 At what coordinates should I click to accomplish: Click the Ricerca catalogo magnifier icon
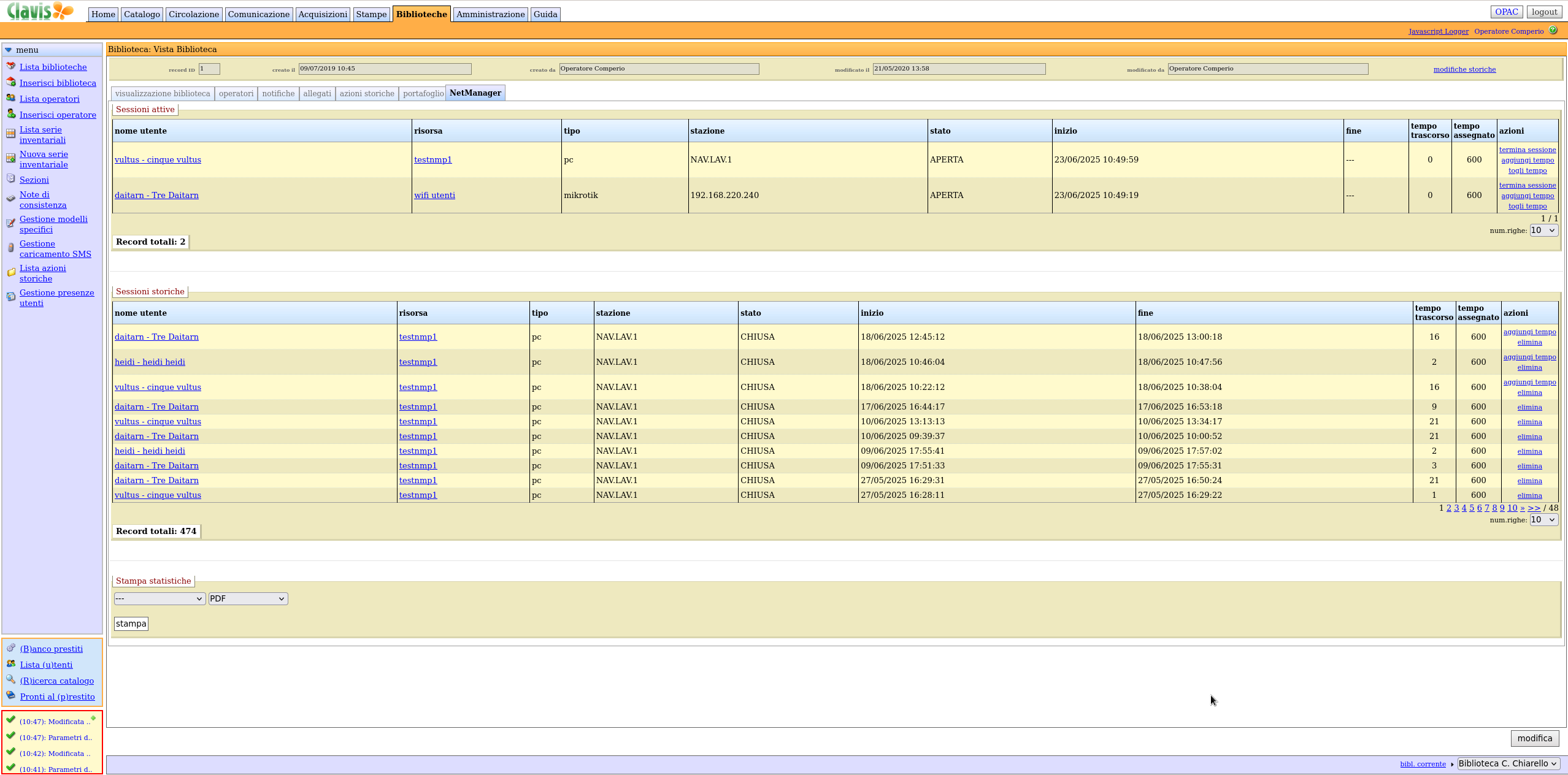pyautogui.click(x=10, y=680)
